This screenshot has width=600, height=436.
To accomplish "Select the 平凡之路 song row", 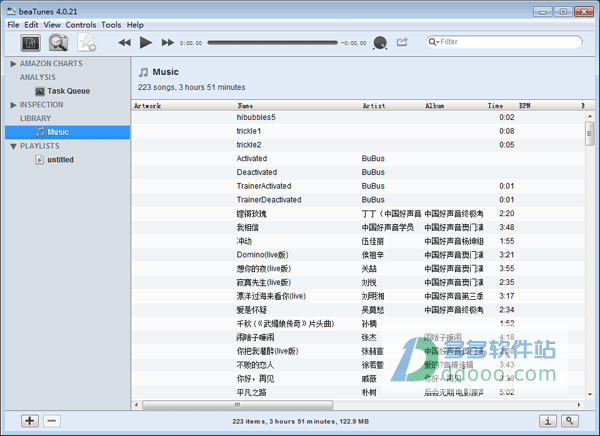I will coord(359,392).
